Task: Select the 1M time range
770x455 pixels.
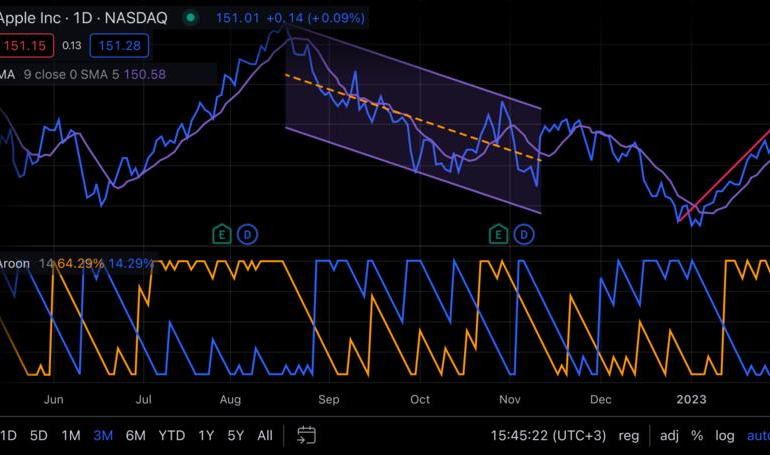Action: [x=71, y=435]
